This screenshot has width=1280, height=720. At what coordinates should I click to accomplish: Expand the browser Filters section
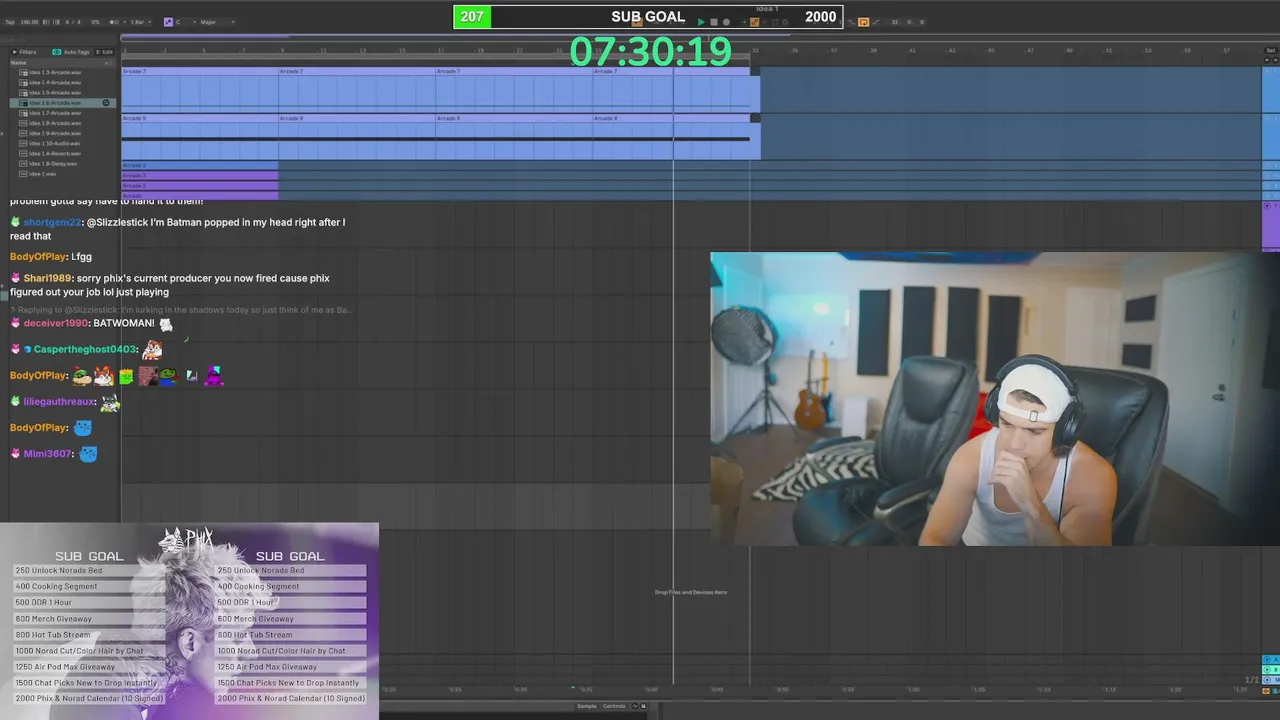(24, 52)
